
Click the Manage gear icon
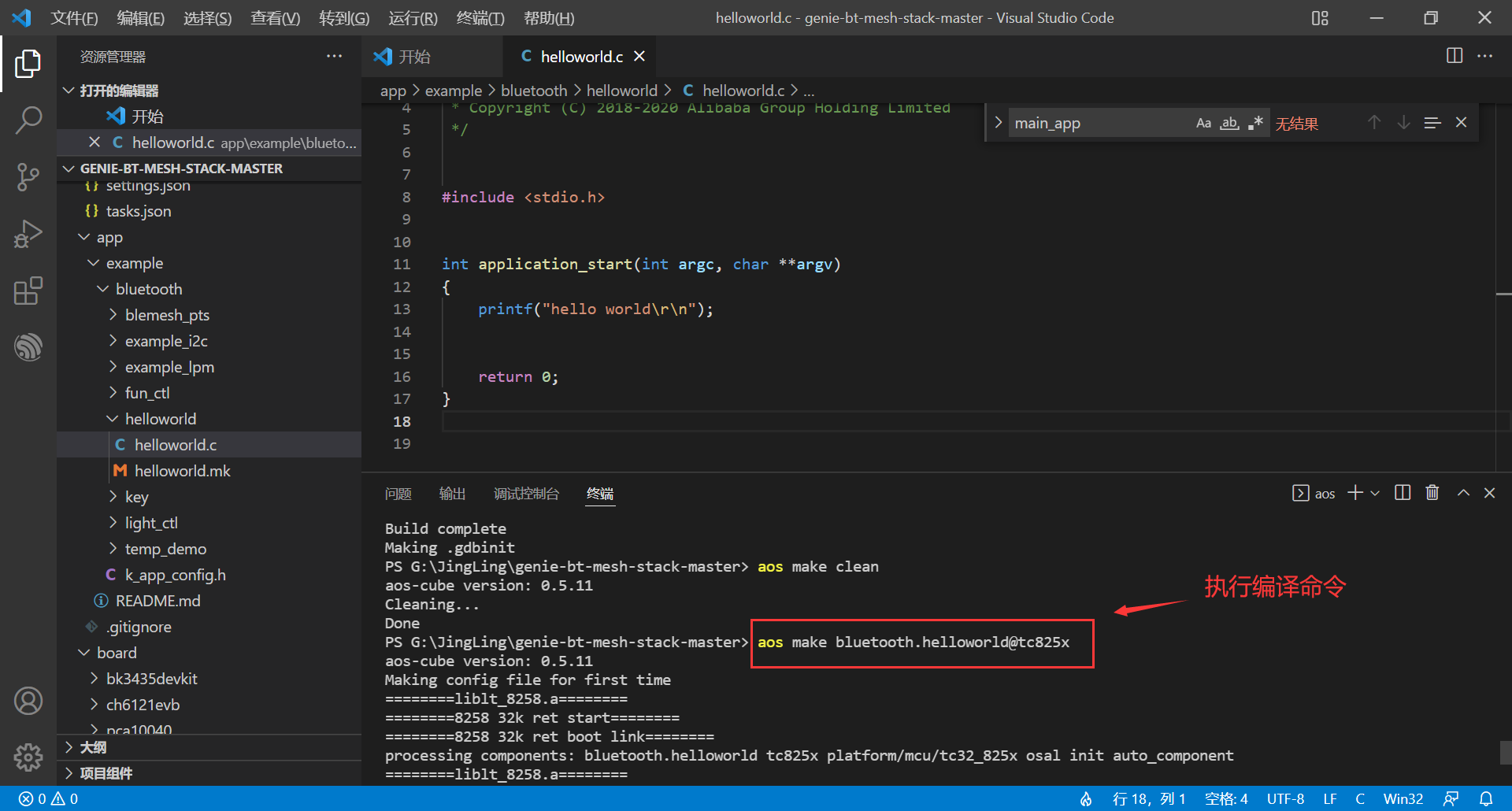click(x=28, y=757)
